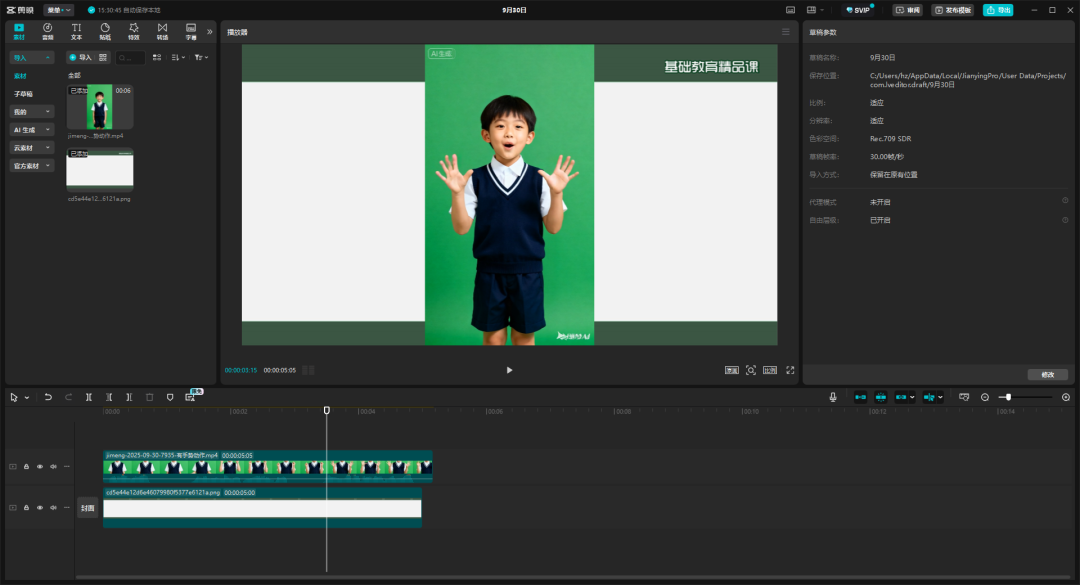Click the timeline zoom slider handle

click(1008, 397)
